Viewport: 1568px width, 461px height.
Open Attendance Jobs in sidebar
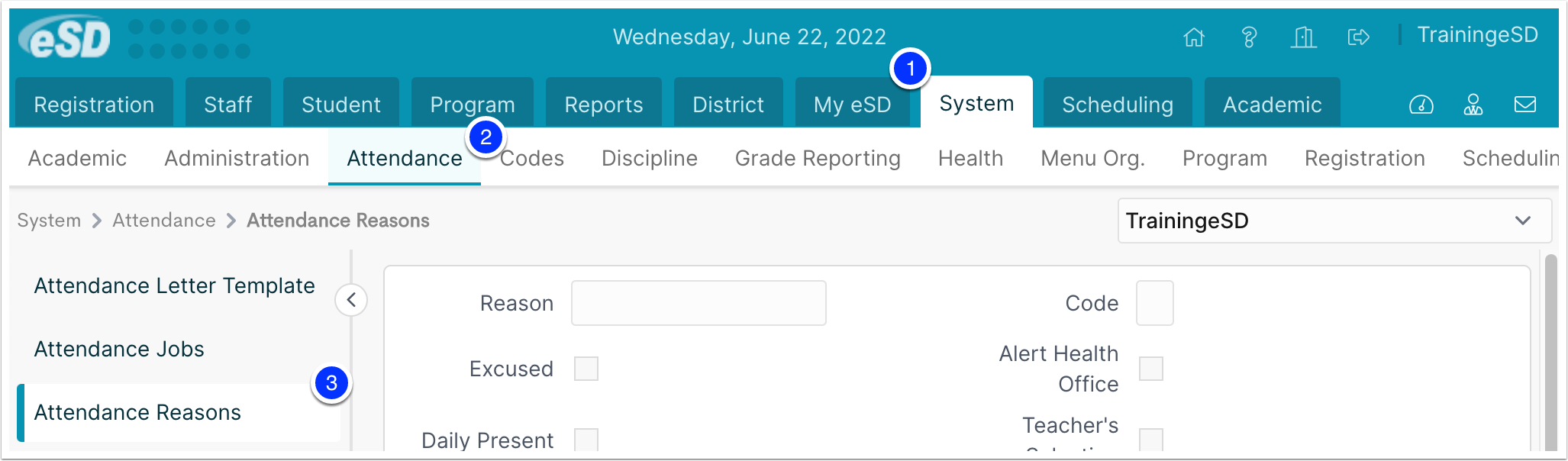[x=119, y=349]
